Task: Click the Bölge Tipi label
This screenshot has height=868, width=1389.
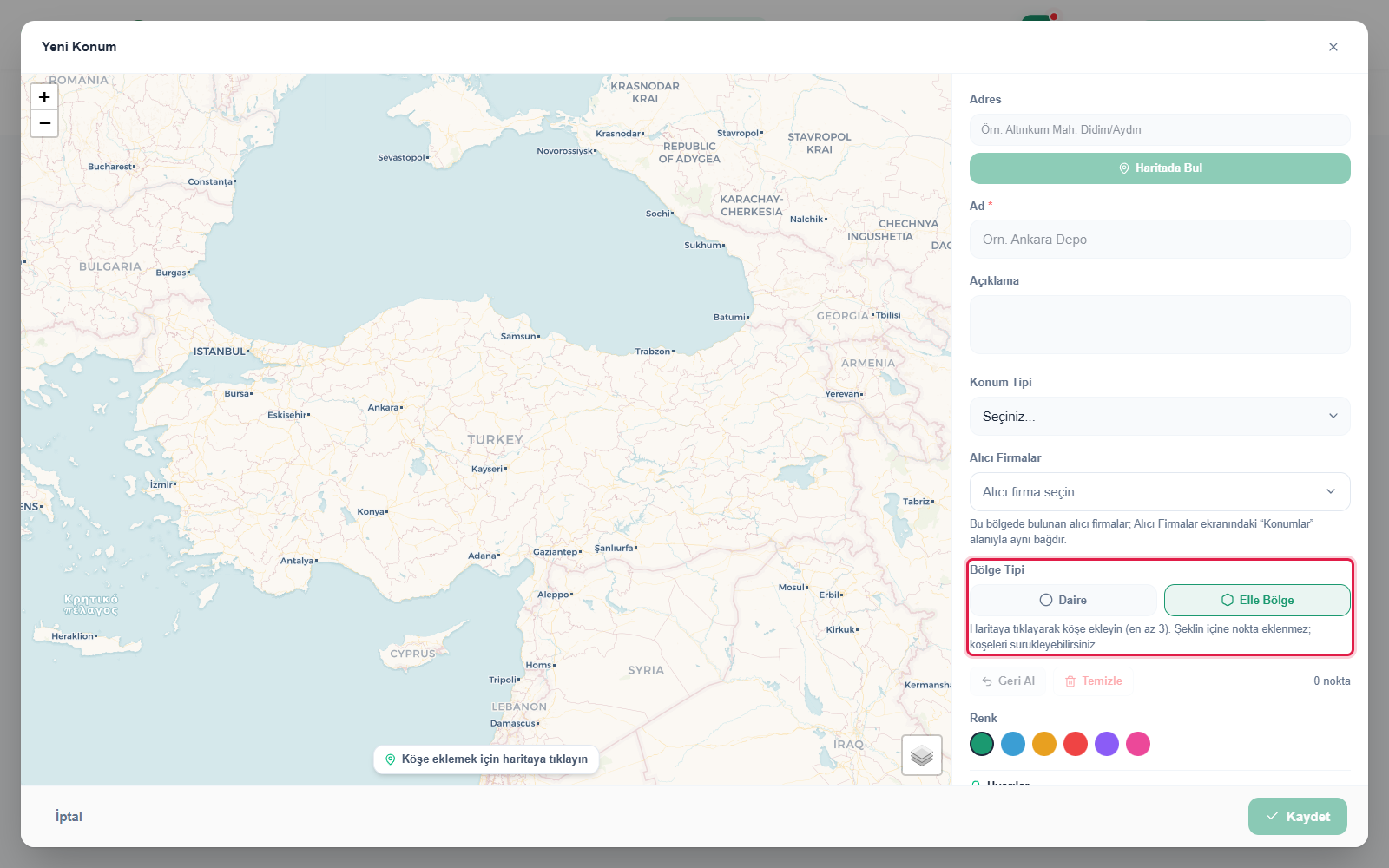Action: [997, 570]
